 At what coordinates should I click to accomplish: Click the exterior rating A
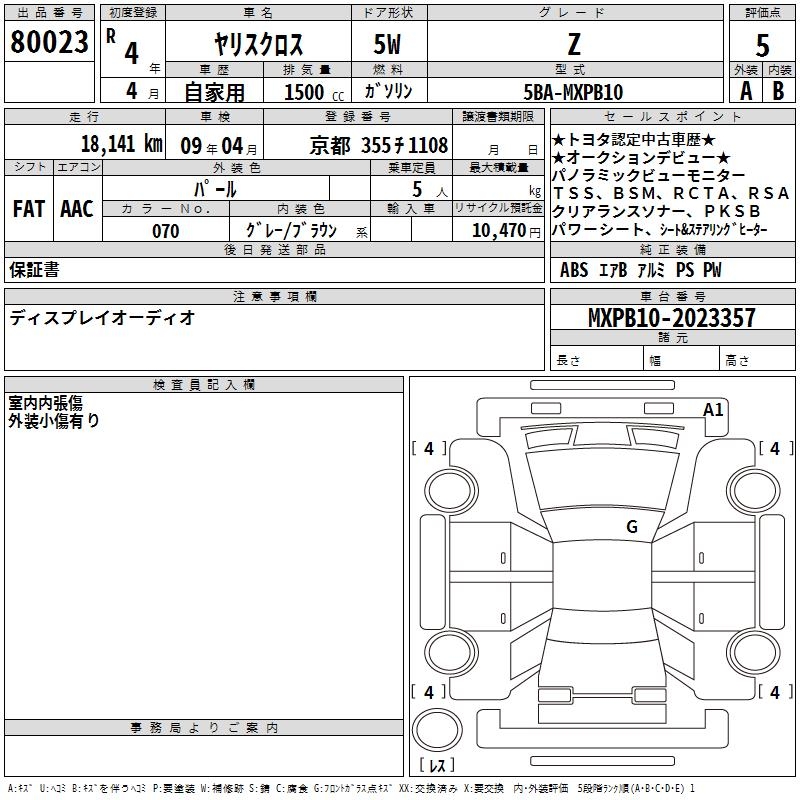(746, 91)
